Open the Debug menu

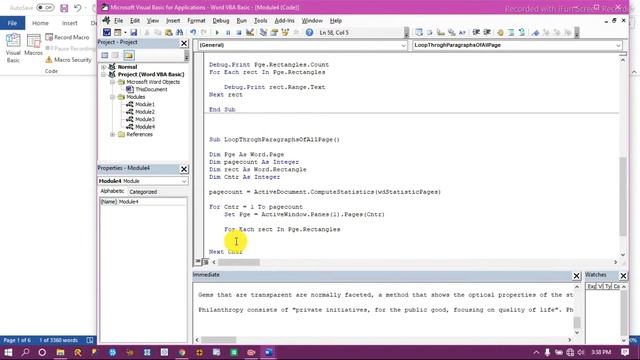(x=221, y=20)
